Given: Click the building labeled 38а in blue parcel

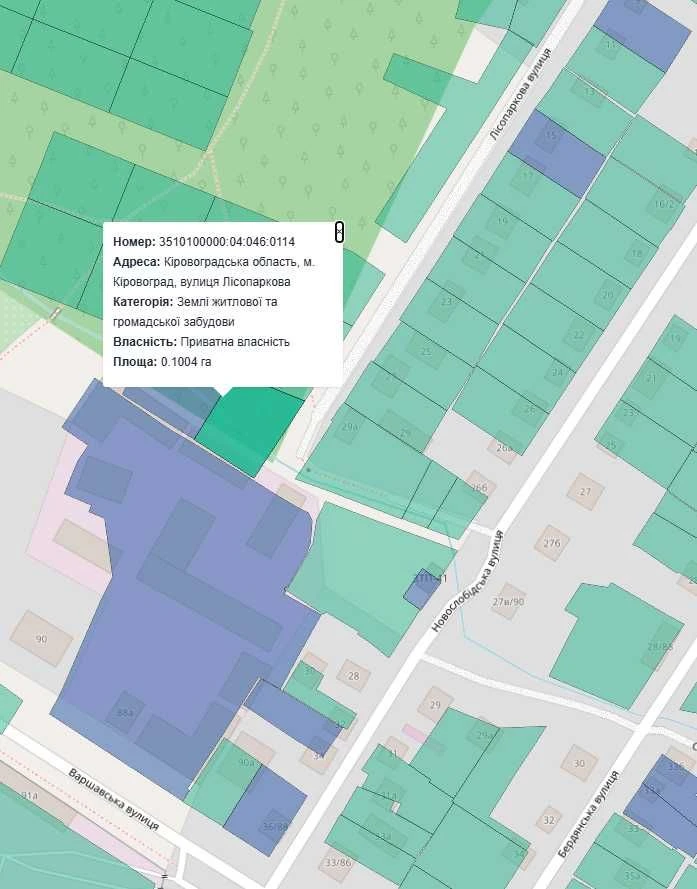Looking at the screenshot, I should pos(125,712).
